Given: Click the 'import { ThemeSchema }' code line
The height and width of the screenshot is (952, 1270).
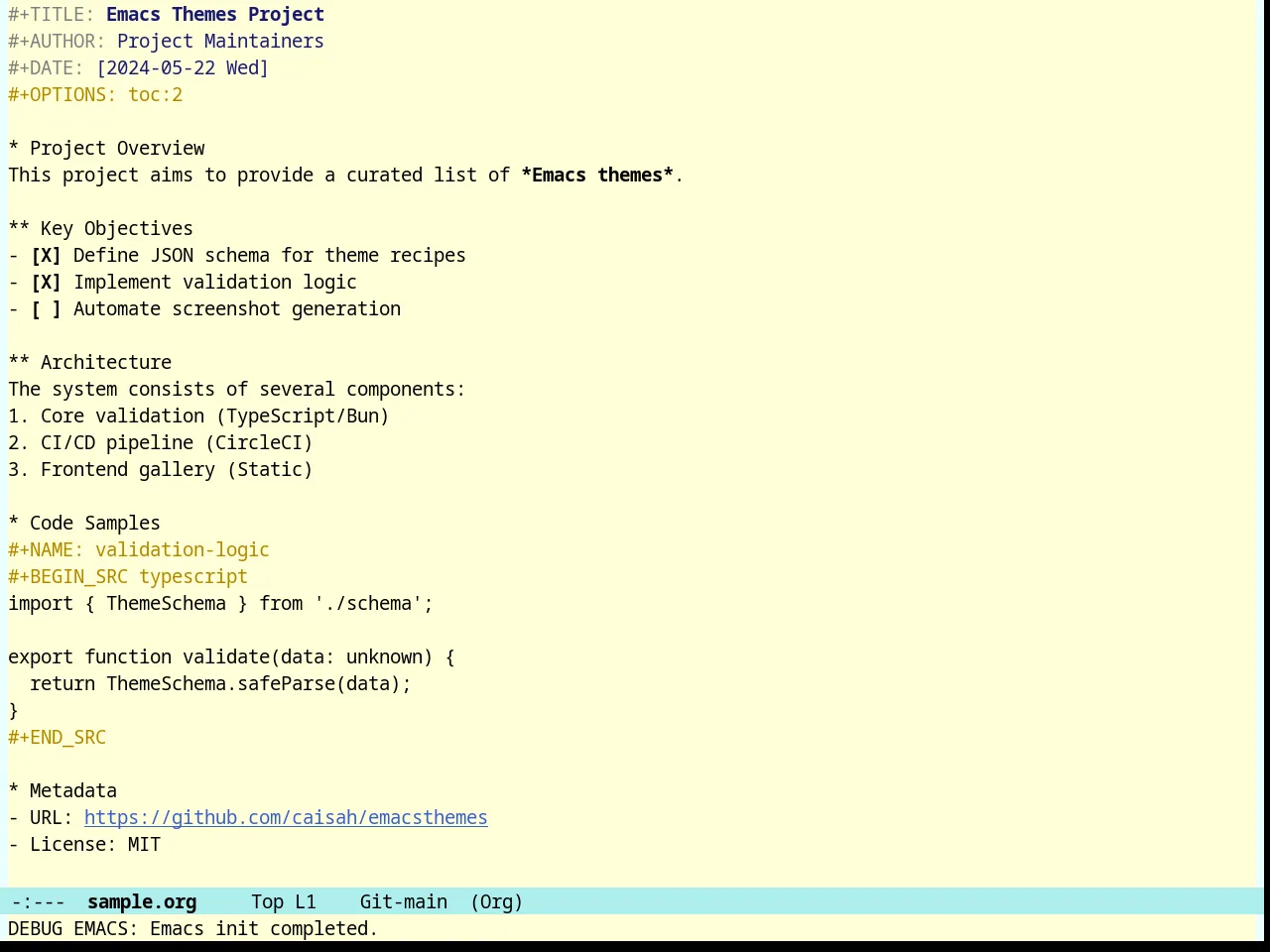Looking at the screenshot, I should tap(220, 604).
